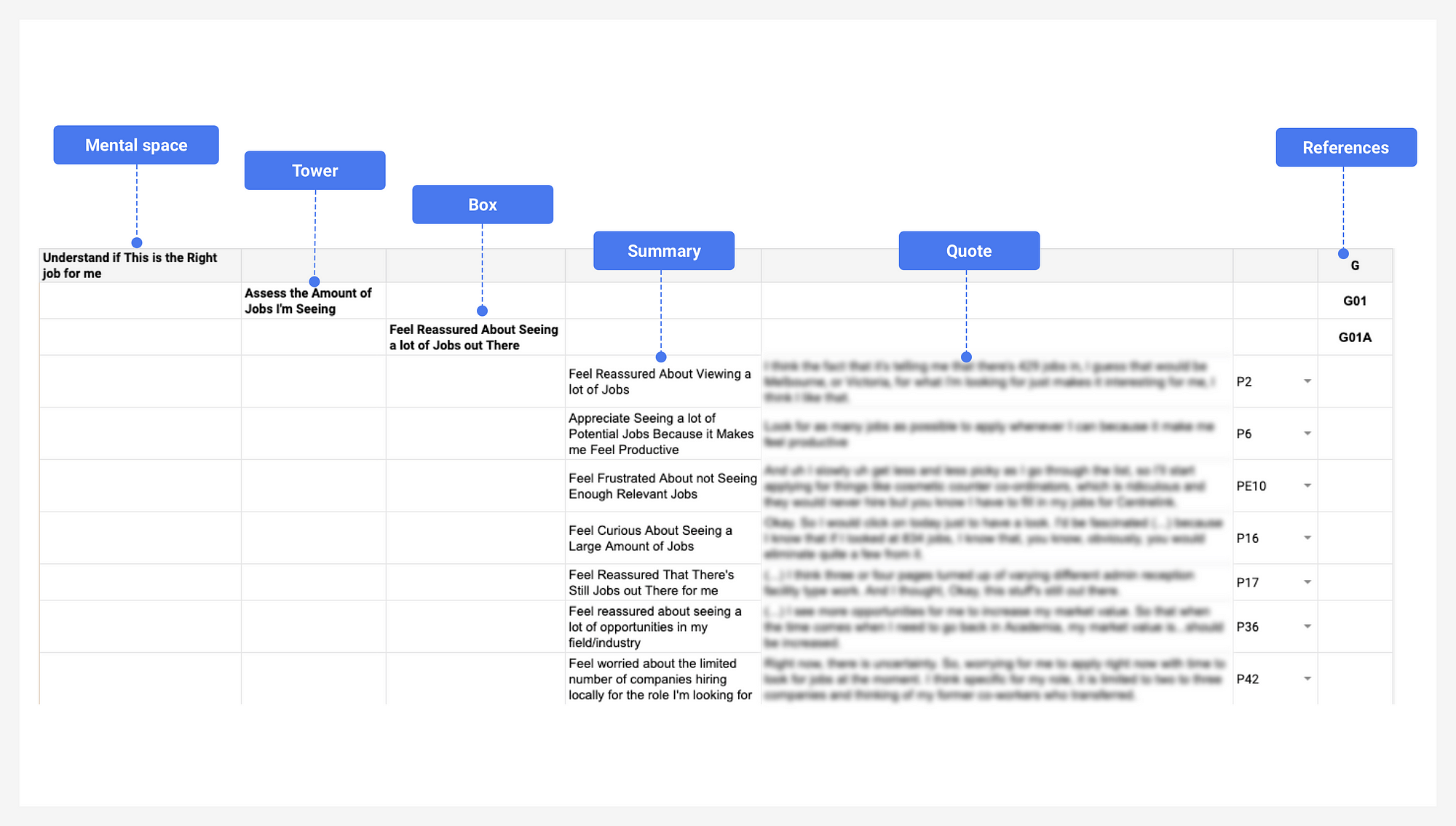Click the blue dot under the Quote connector
This screenshot has width=1456, height=826.
[x=966, y=357]
